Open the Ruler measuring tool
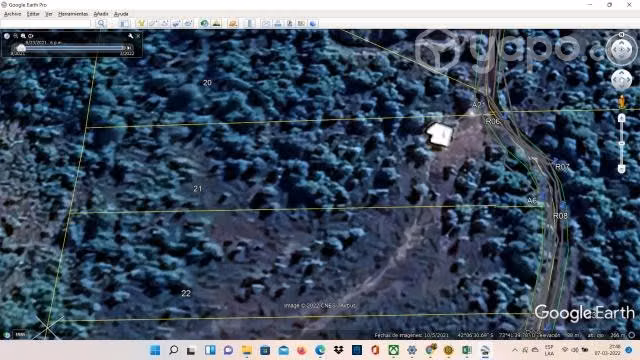 249,23
